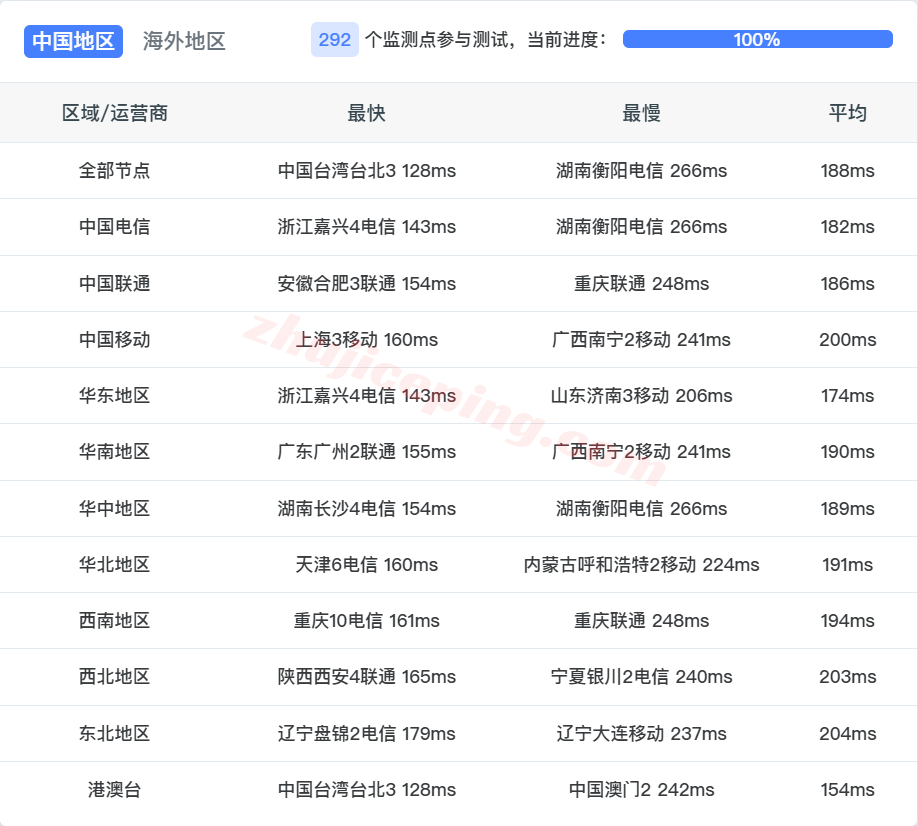Click the 203ms average value

pos(847,677)
